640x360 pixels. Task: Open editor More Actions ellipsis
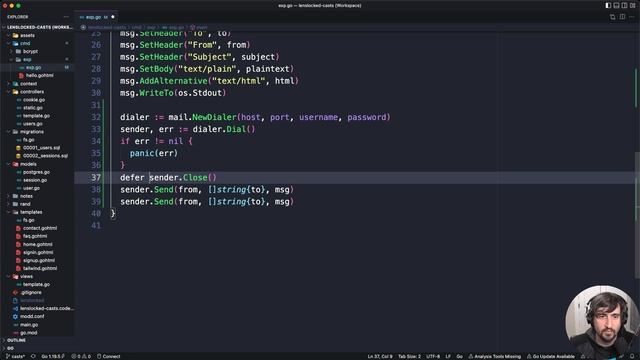(632, 17)
